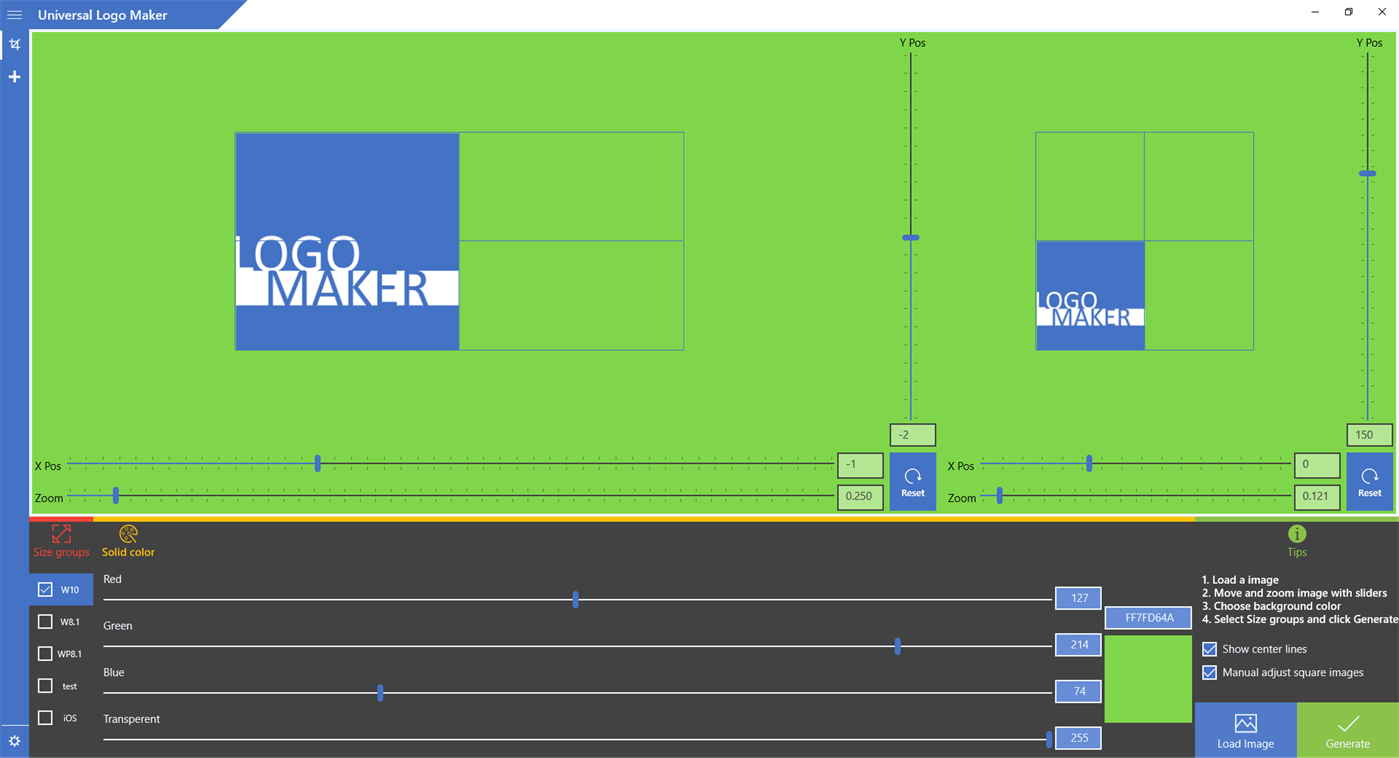
Task: Click left panel Y Pos slider handle
Action: [910, 238]
